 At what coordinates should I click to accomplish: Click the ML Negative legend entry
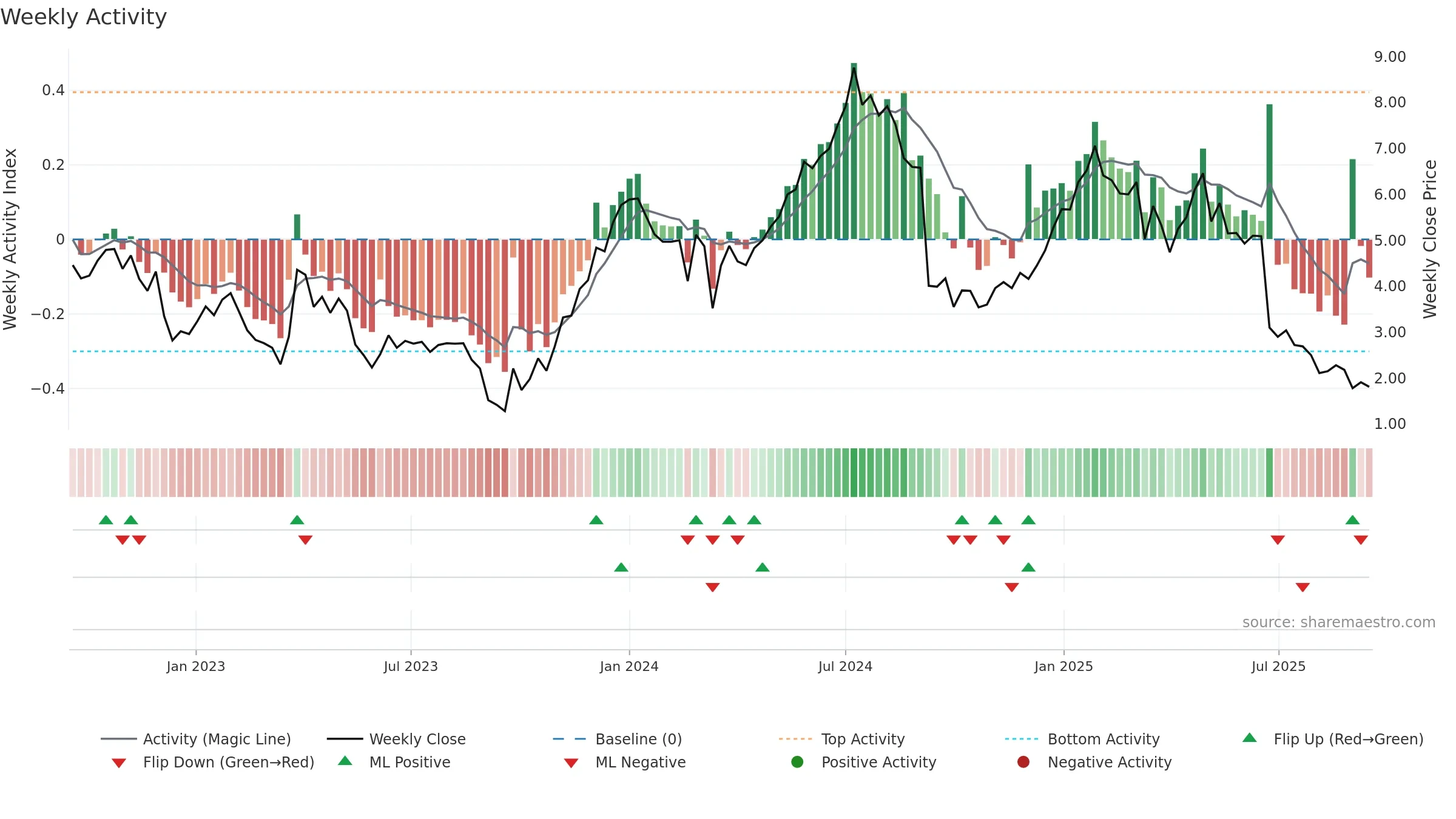[625, 762]
